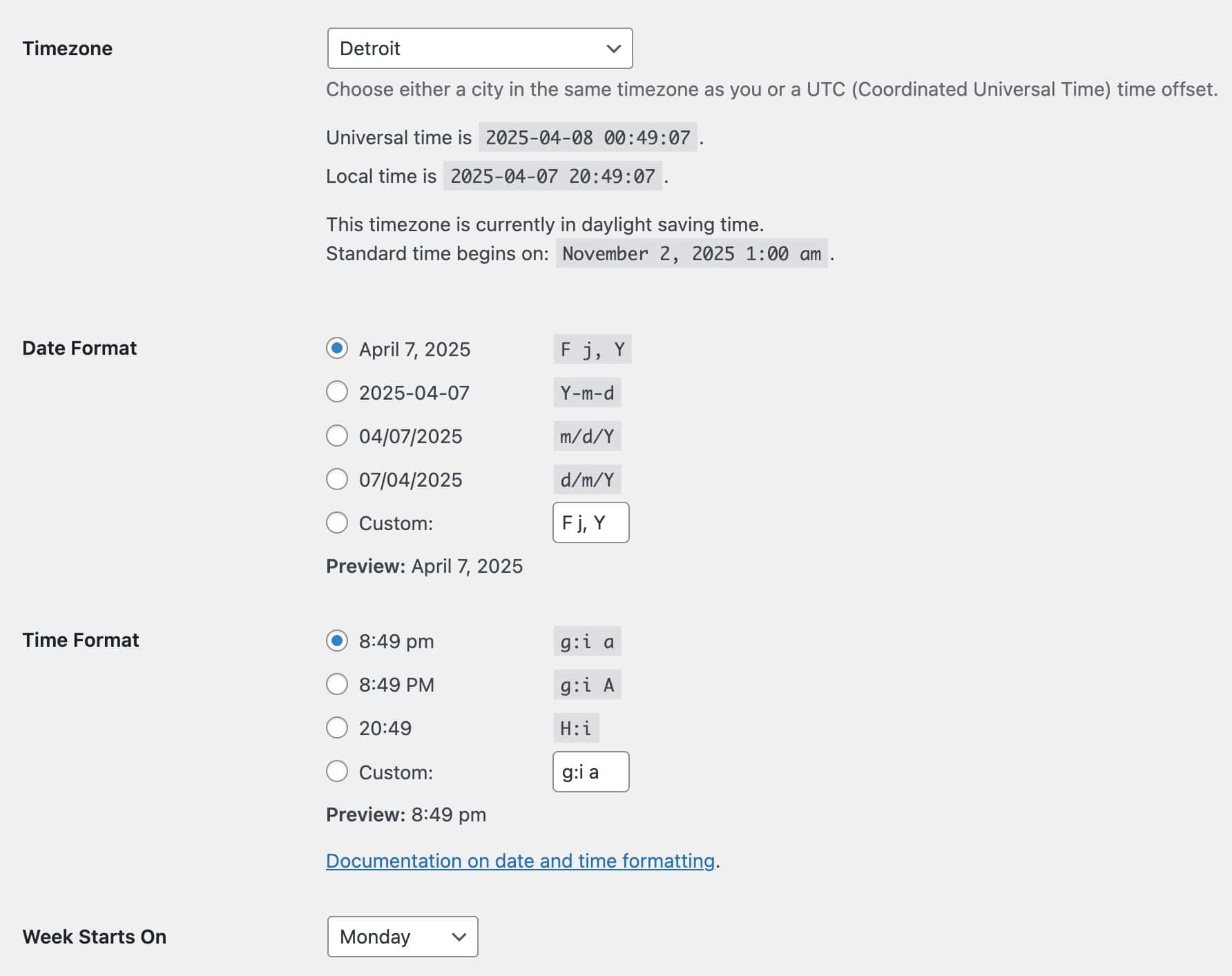Select the 8:49 pm time format
The image size is (1232, 976).
click(337, 641)
